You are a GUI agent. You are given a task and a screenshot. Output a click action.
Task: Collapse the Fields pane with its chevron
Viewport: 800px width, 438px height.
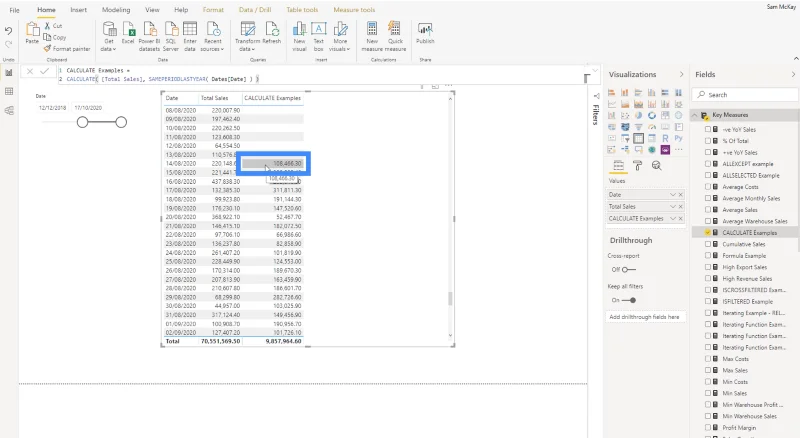click(x=793, y=75)
